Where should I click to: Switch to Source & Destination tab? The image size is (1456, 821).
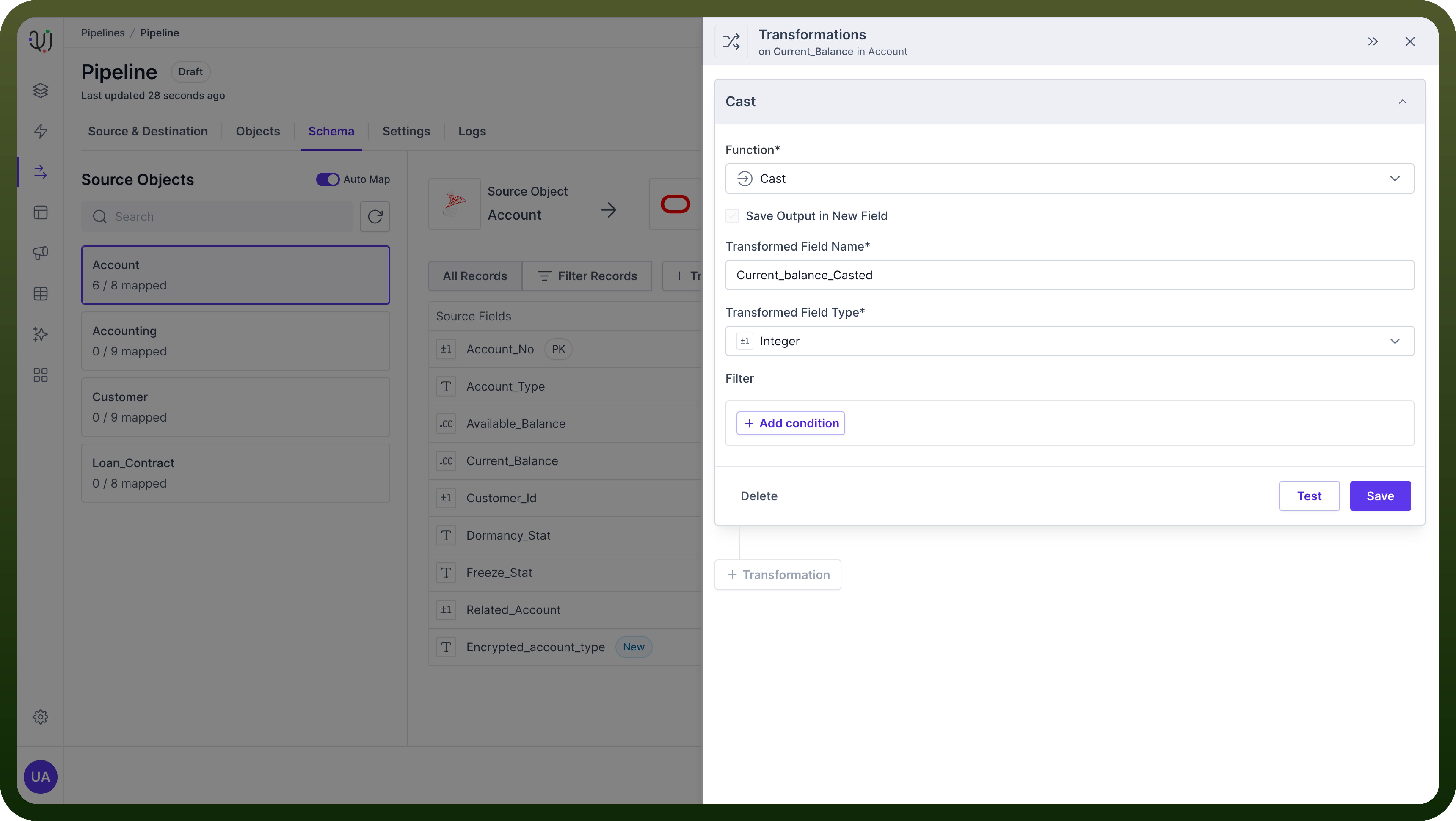(x=148, y=131)
